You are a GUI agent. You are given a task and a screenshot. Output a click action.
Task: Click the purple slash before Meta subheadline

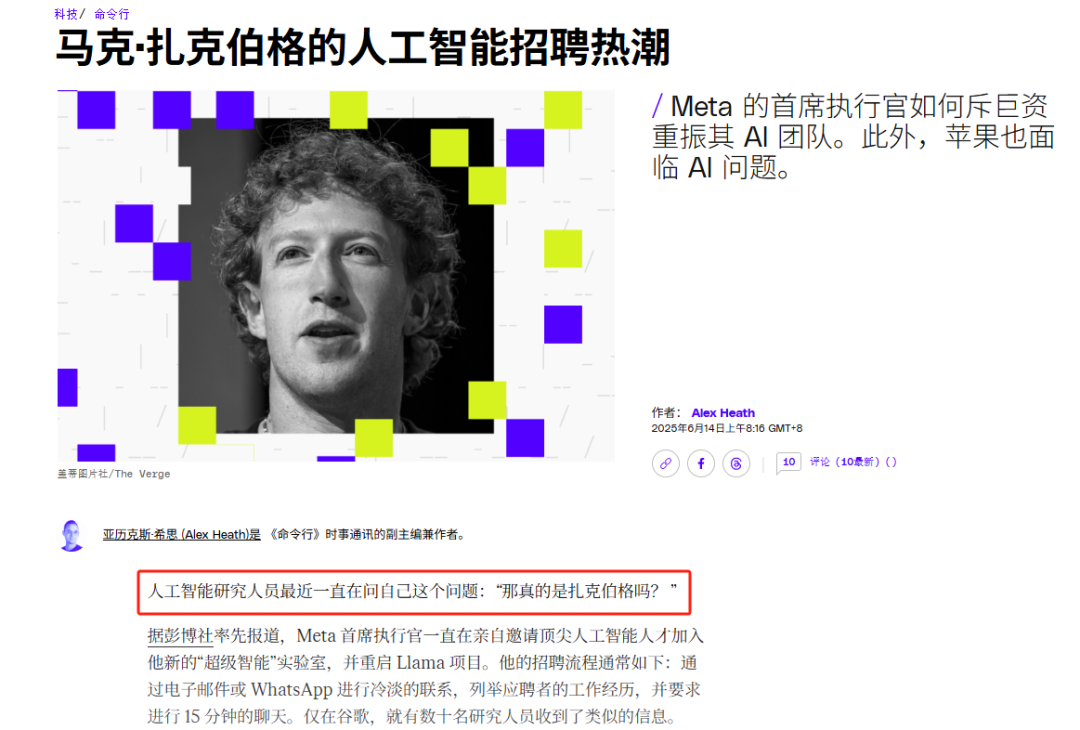658,106
